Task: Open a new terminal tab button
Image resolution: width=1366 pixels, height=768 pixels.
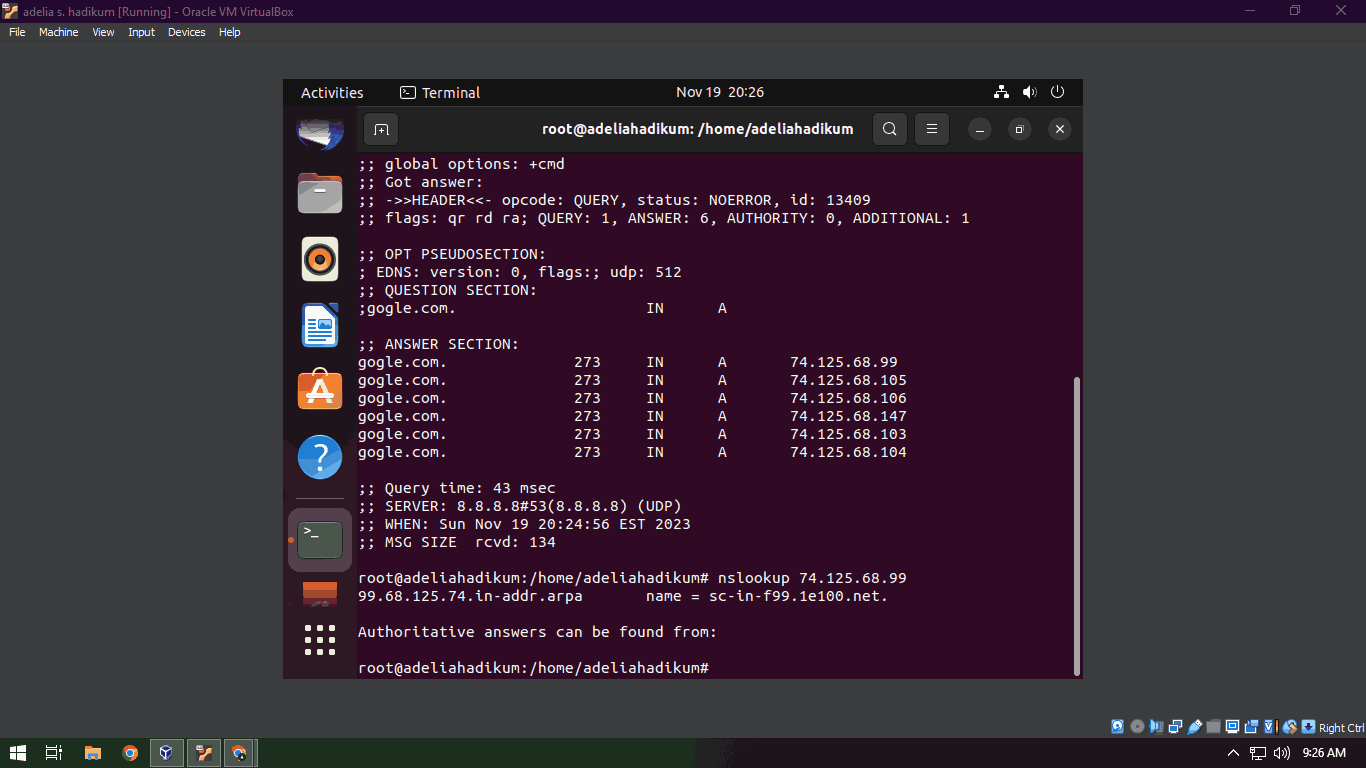Action: coord(381,129)
